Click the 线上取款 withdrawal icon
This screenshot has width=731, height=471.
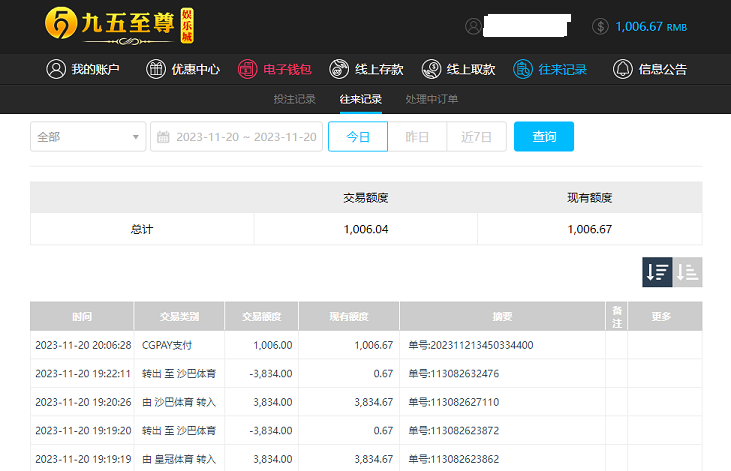click(x=431, y=69)
